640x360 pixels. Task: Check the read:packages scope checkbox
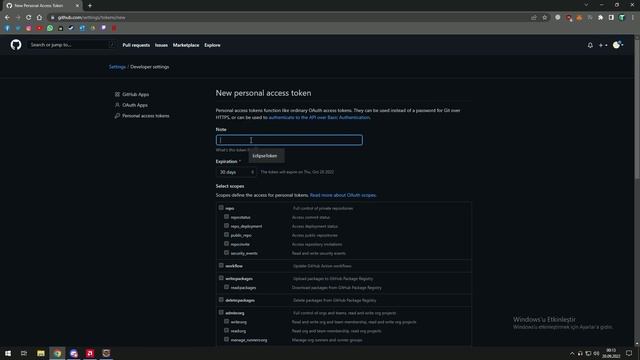point(227,287)
